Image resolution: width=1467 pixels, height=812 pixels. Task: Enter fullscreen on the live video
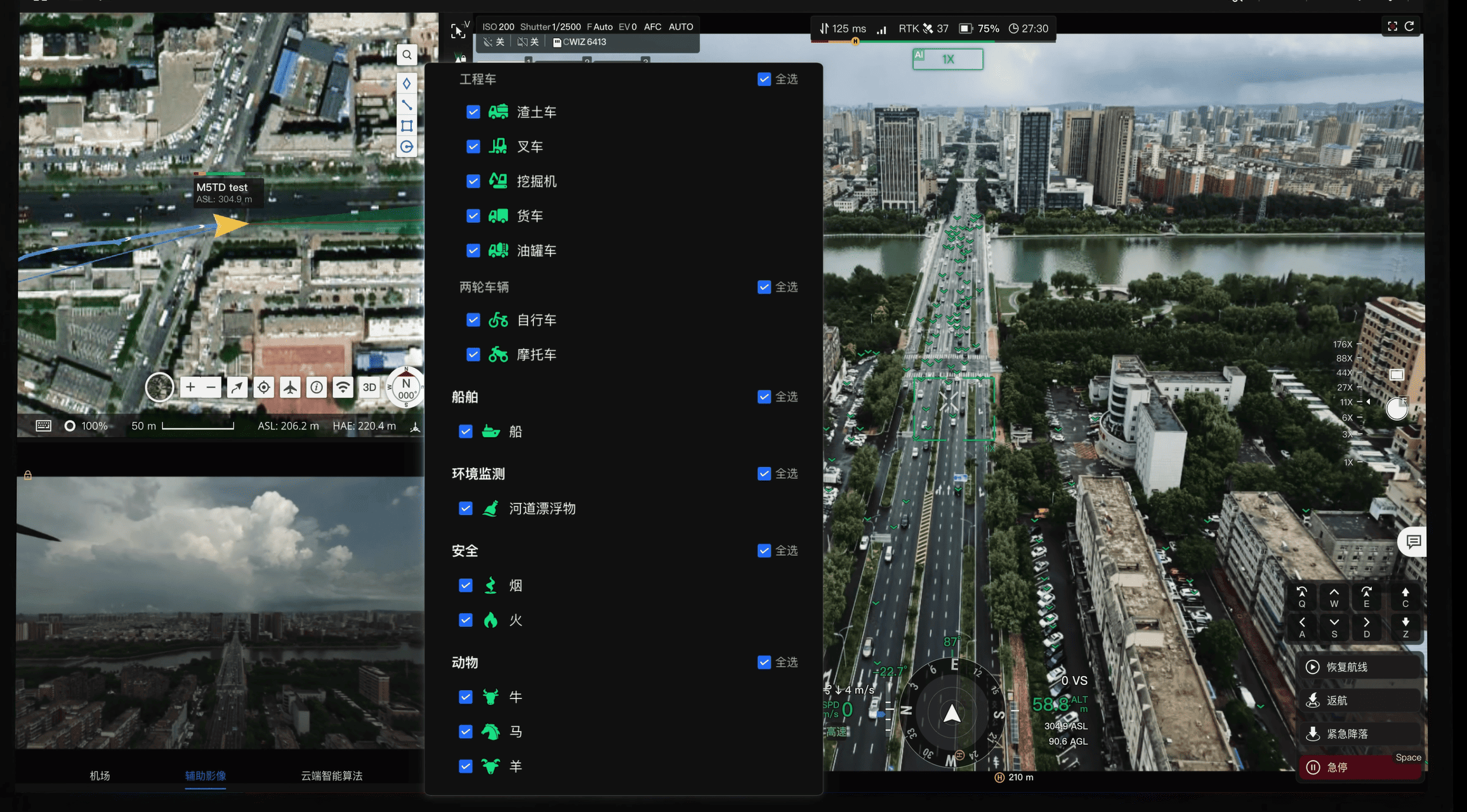pyautogui.click(x=1392, y=26)
